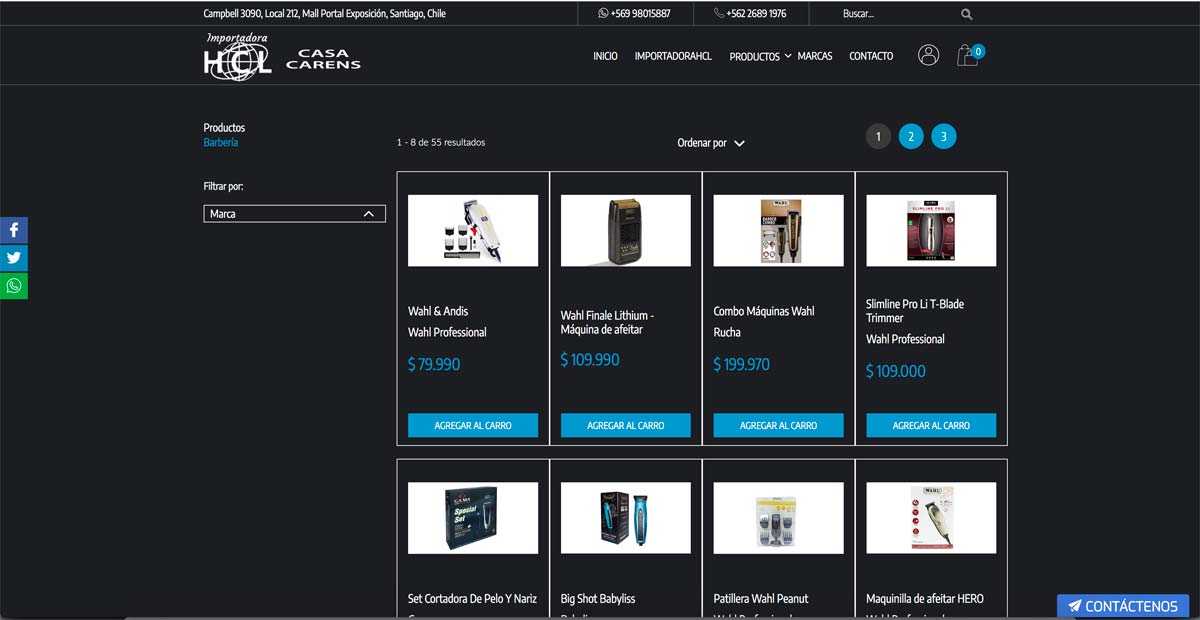The height and width of the screenshot is (620, 1200).
Task: Add Wahl & Andis to cart
Action: point(473,425)
